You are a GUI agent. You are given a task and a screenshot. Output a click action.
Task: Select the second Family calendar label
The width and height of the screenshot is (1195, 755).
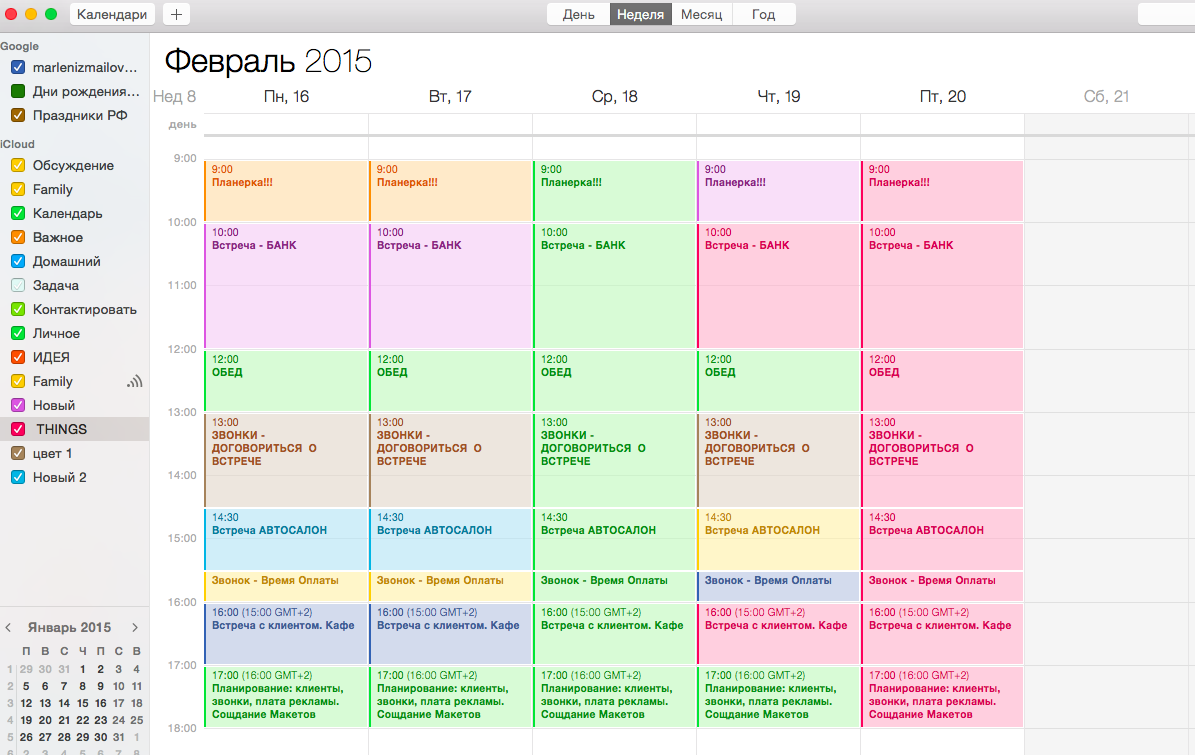[x=53, y=381]
